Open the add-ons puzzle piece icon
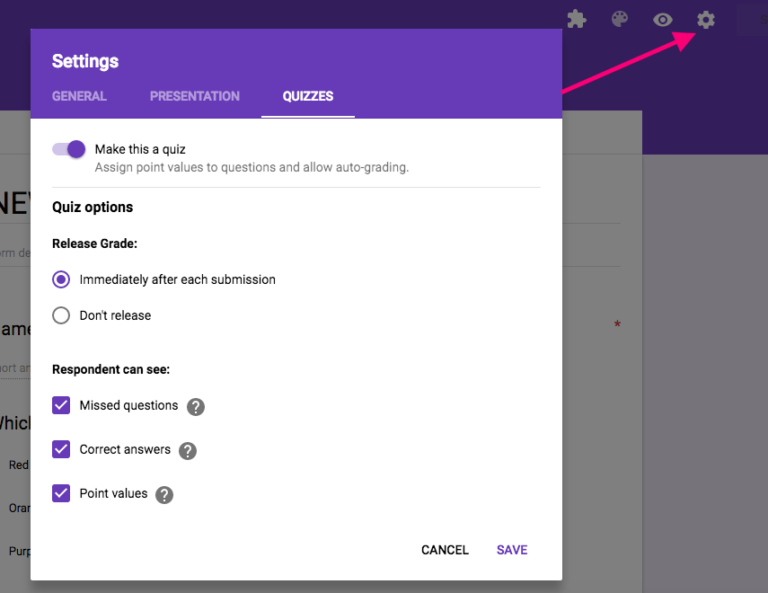768x593 pixels. point(576,19)
